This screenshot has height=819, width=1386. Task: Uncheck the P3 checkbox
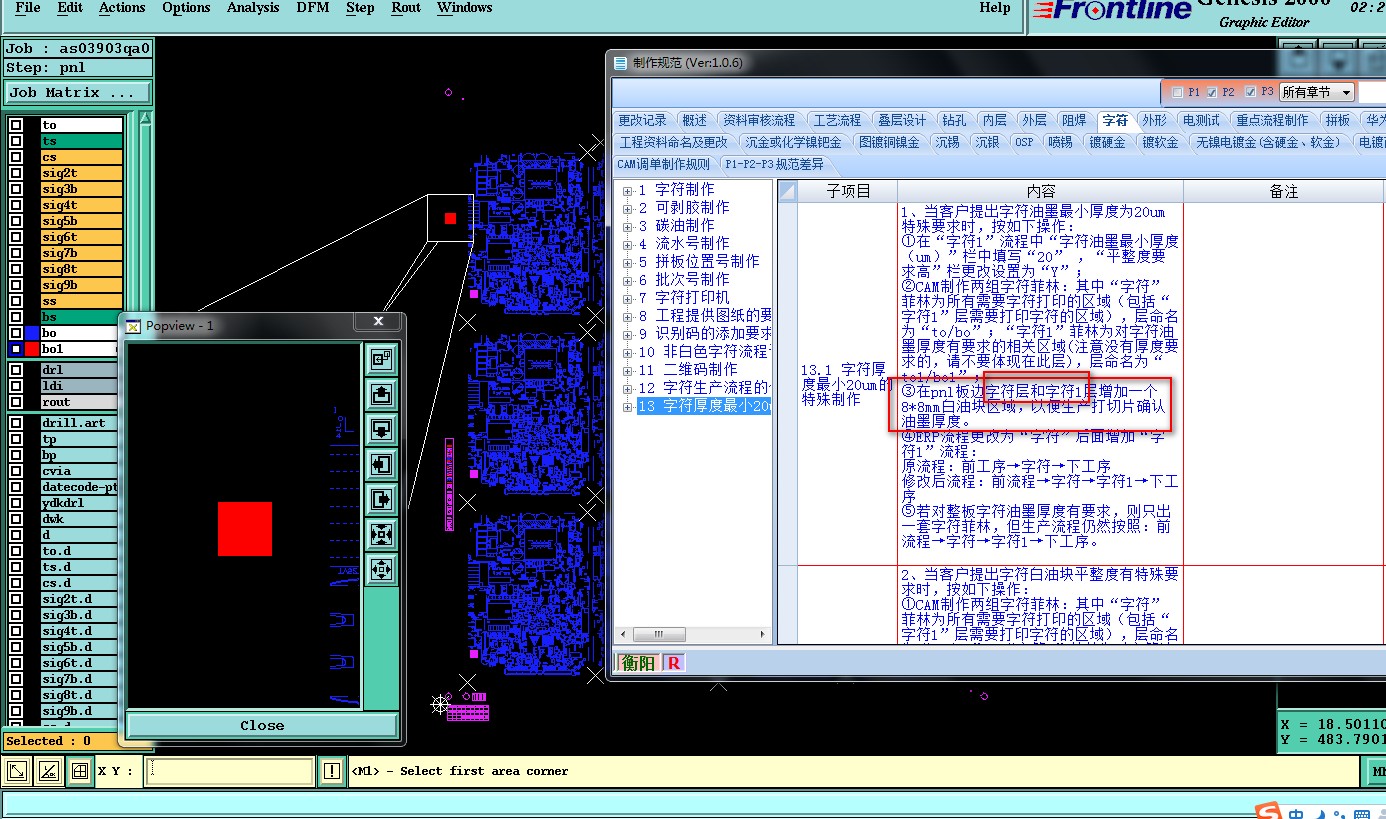click(x=1250, y=92)
